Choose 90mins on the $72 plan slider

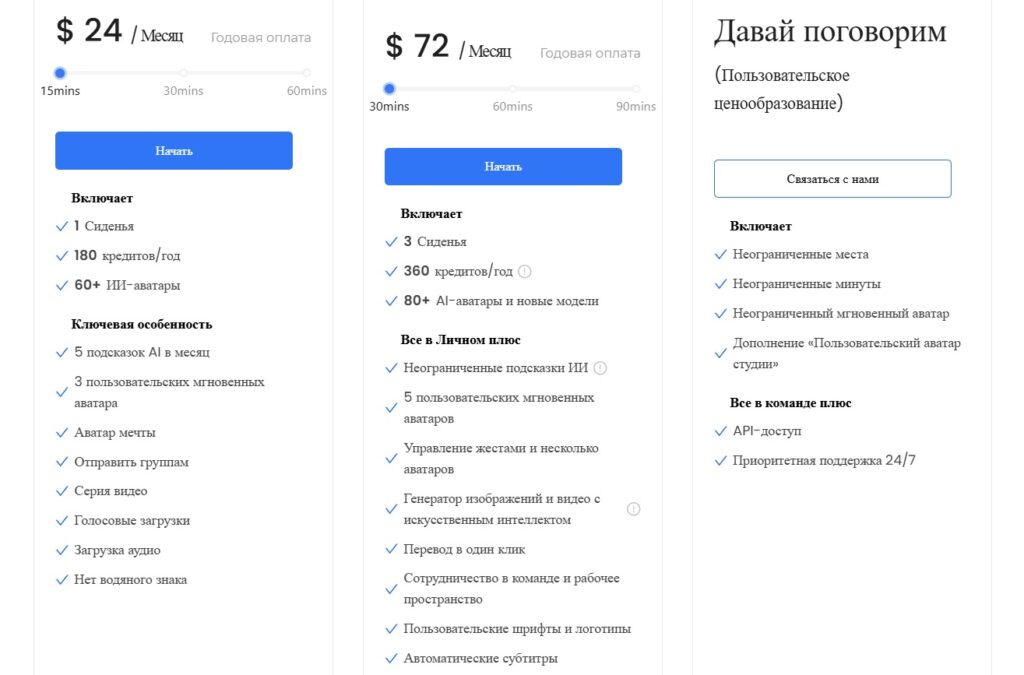(636, 89)
